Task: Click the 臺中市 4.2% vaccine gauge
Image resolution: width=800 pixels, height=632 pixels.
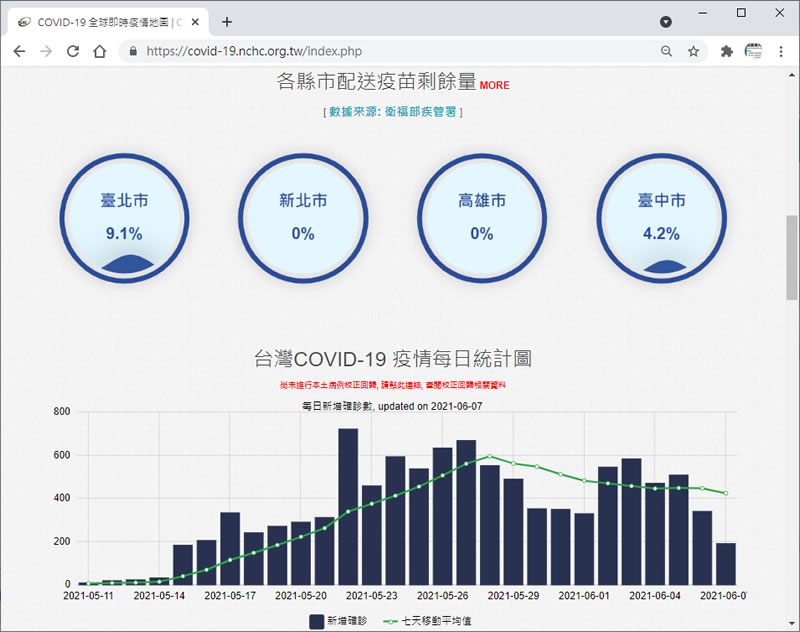Action: coord(661,218)
